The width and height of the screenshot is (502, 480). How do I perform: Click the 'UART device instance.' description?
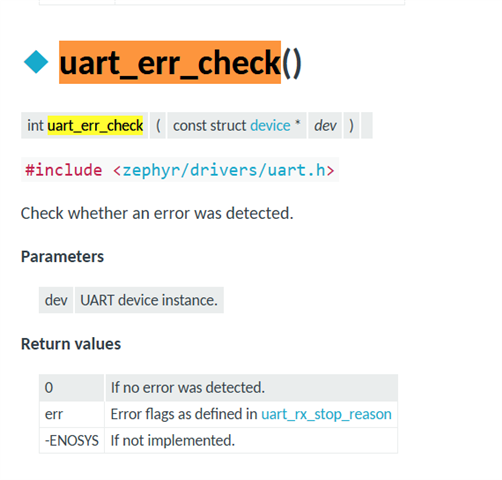point(149,300)
